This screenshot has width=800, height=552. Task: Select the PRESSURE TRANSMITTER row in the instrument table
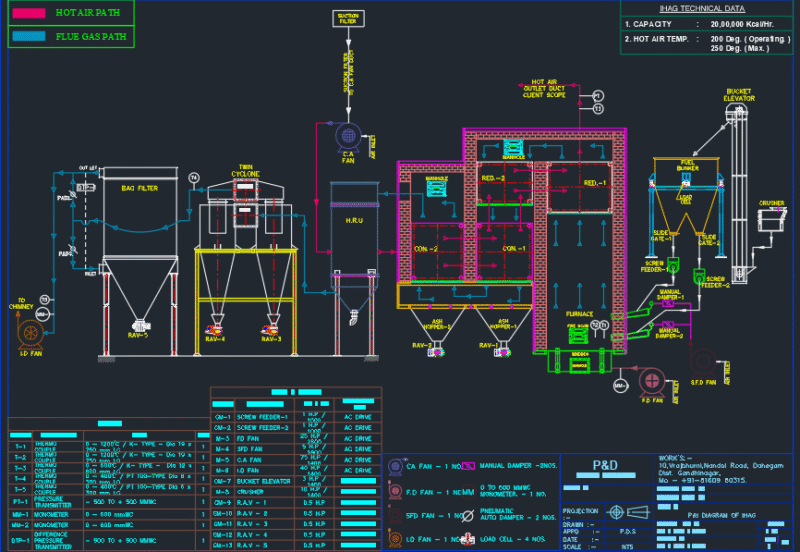pyautogui.click(x=109, y=501)
